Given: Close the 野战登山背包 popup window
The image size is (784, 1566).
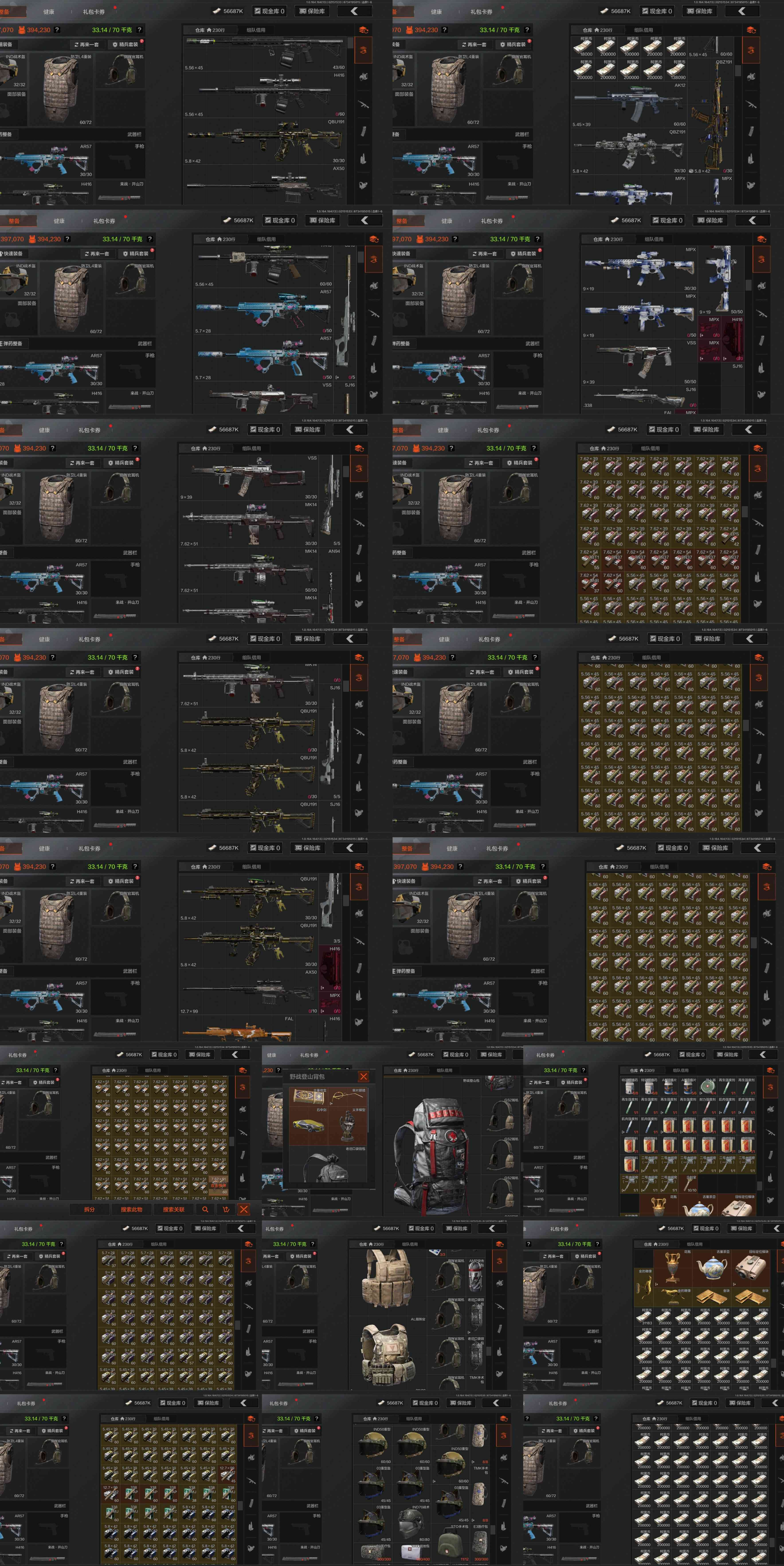Looking at the screenshot, I should tap(363, 1077).
